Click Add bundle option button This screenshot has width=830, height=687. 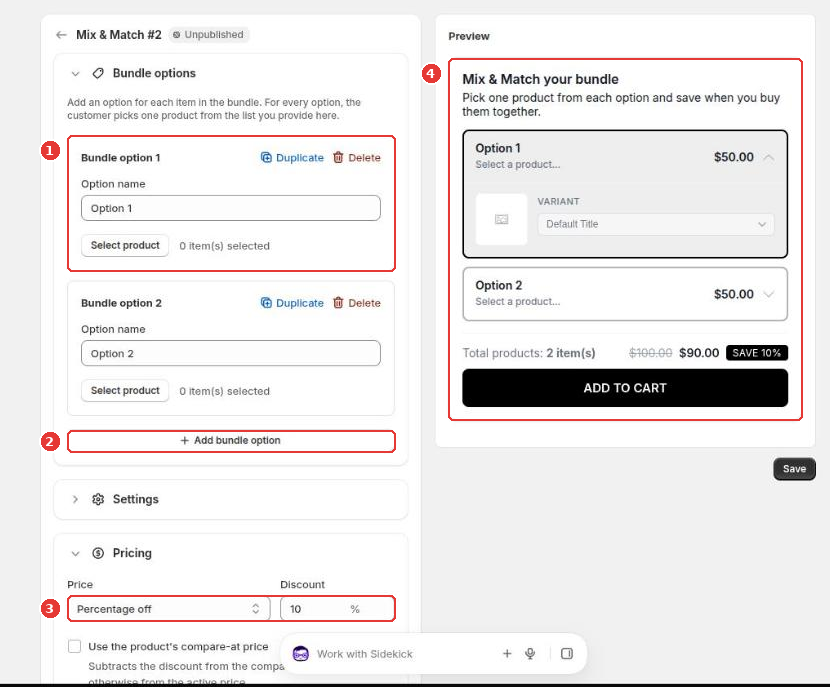(231, 441)
